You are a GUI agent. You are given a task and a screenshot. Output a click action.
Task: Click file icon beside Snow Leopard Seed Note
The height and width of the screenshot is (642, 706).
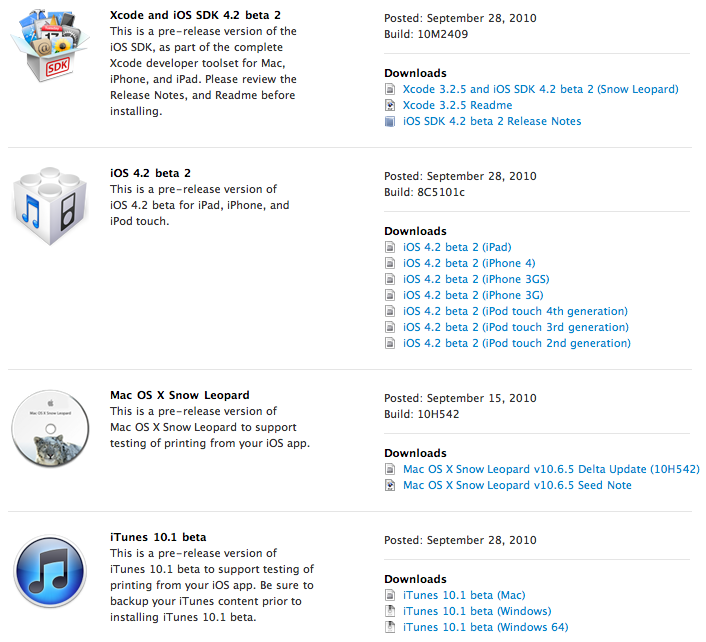coord(390,486)
